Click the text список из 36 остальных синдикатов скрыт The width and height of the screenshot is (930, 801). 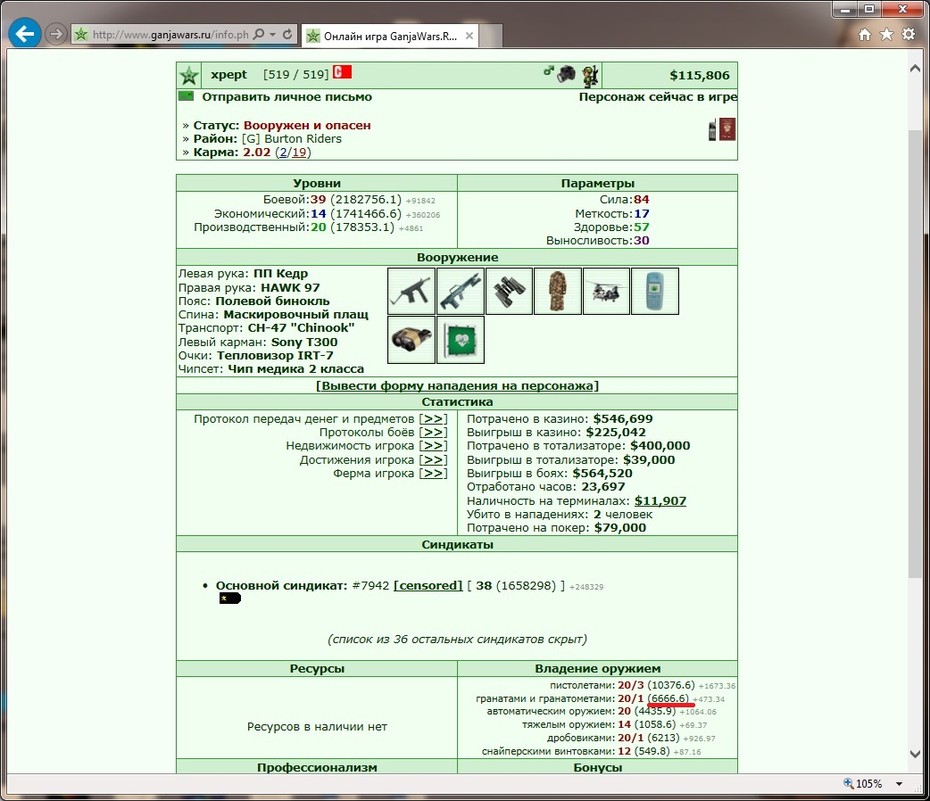457,639
